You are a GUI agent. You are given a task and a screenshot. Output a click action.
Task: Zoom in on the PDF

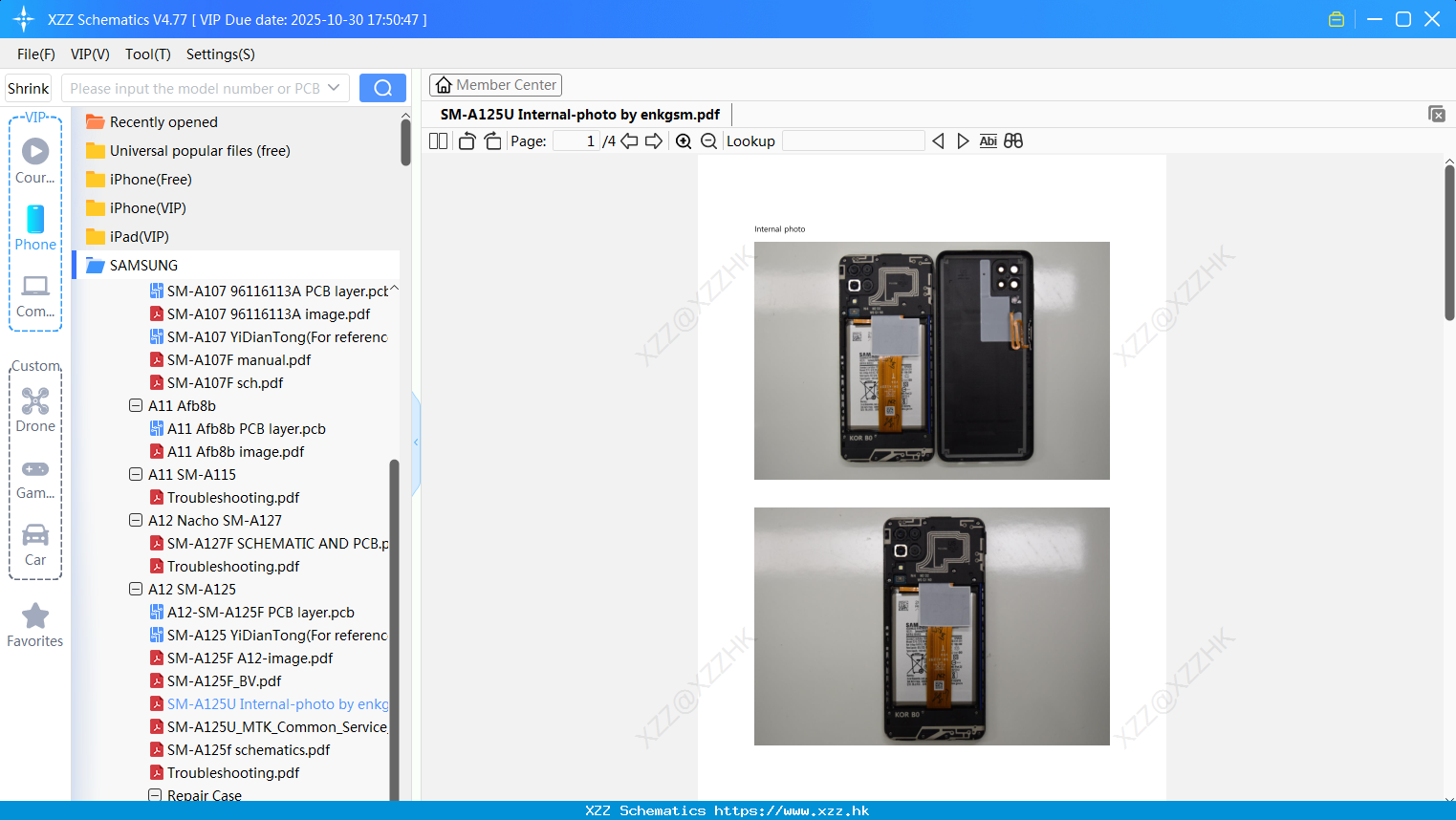(684, 140)
